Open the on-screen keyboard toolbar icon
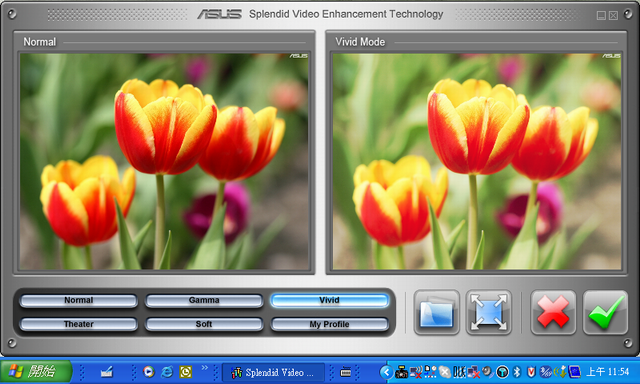 click(x=346, y=372)
